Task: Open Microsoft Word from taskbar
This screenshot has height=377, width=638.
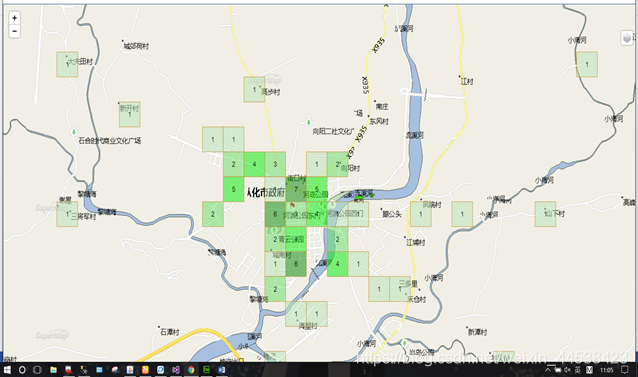Action: (222, 370)
